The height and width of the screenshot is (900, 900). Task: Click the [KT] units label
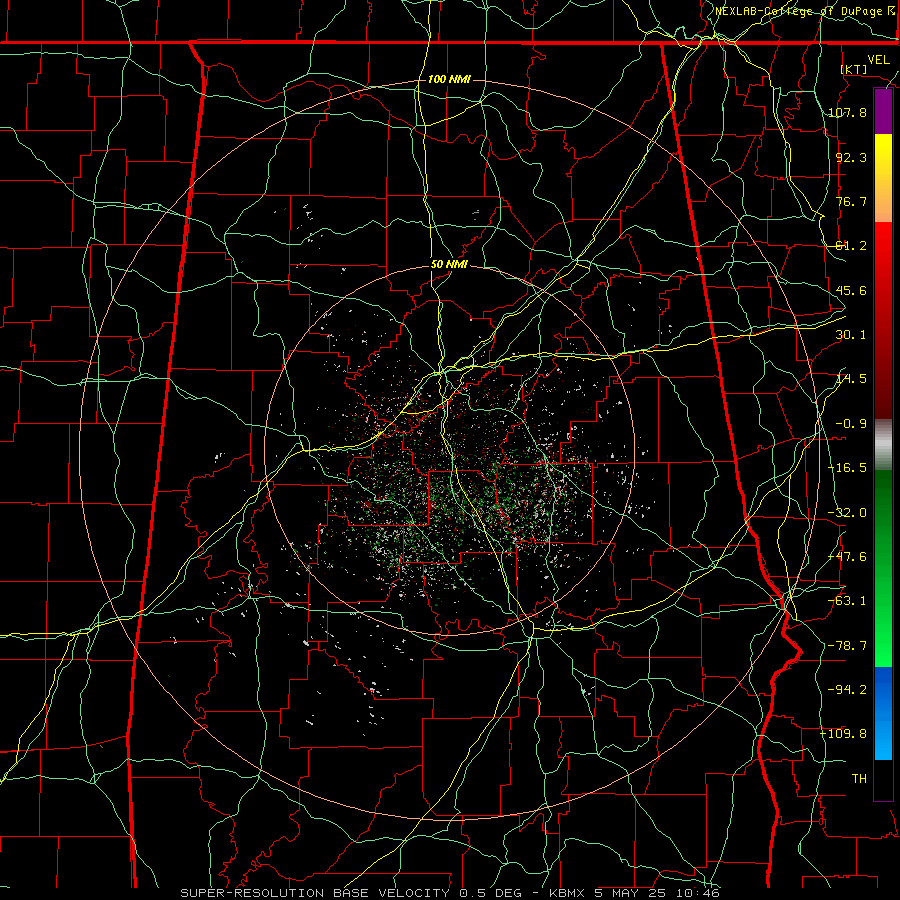tap(854, 69)
